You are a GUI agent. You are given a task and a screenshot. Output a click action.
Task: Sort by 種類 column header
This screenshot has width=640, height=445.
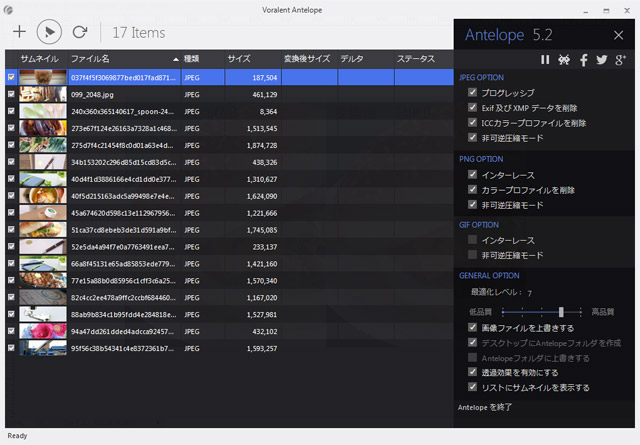[203, 59]
